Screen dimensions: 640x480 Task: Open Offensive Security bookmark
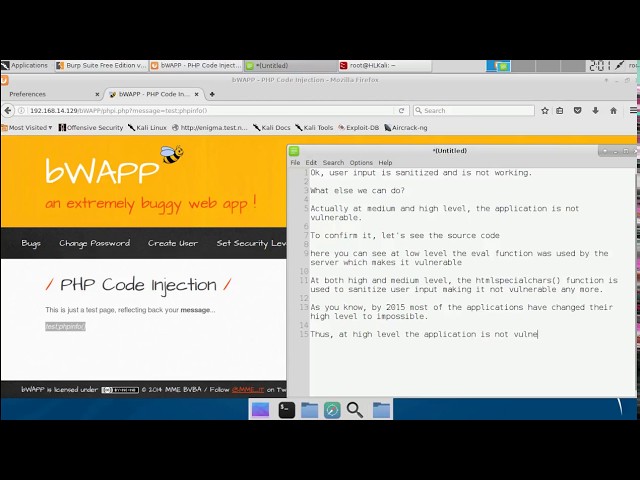(x=91, y=128)
